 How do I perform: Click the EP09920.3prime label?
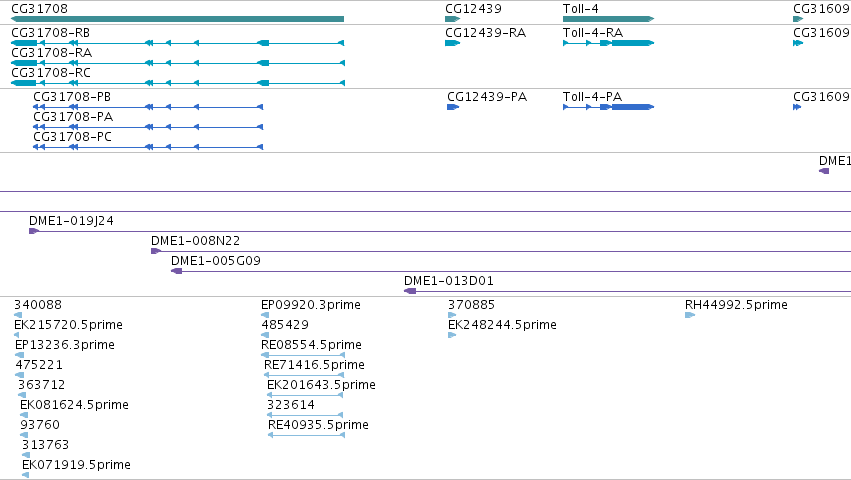click(311, 305)
